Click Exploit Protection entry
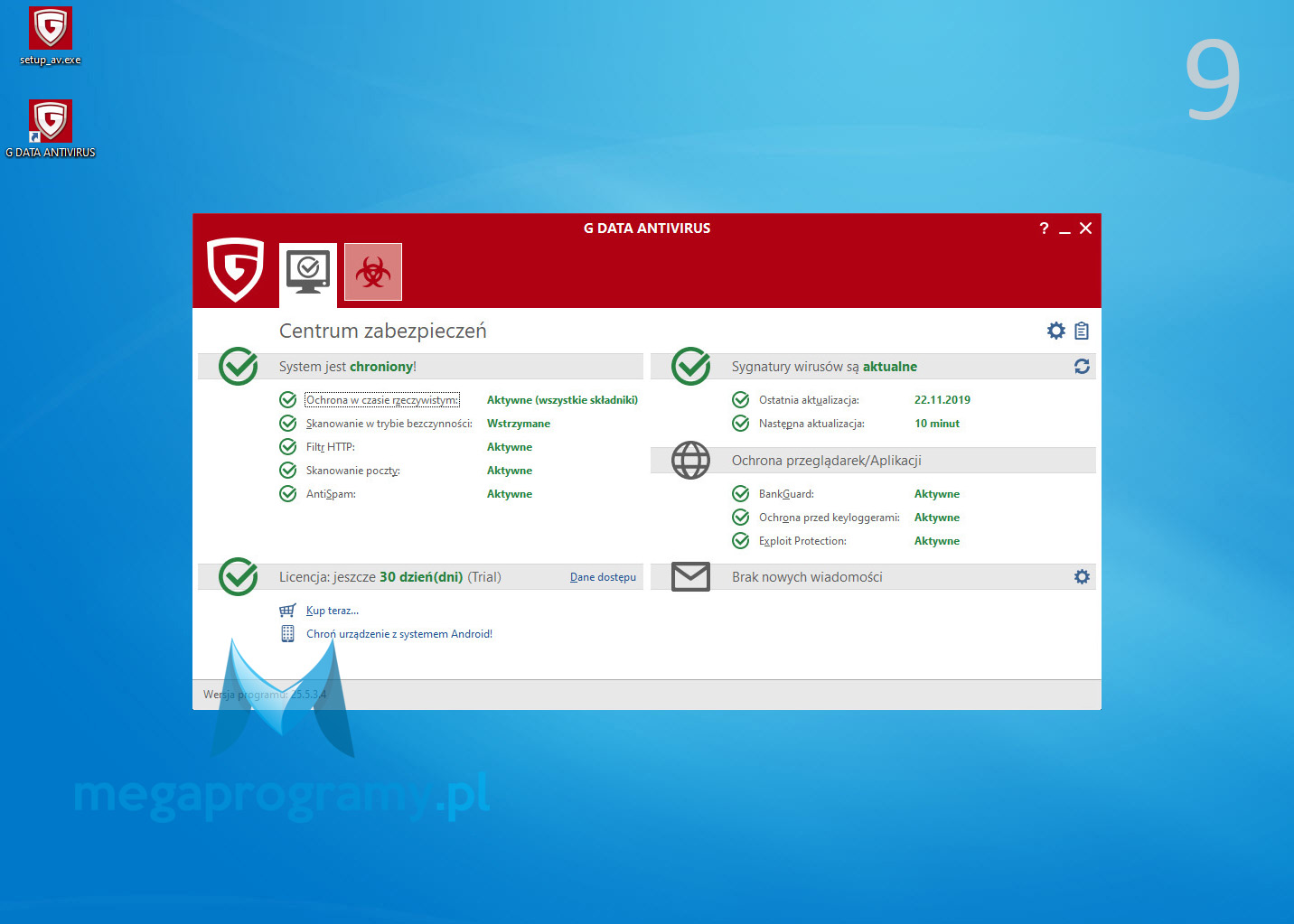The image size is (1294, 924). (x=802, y=541)
